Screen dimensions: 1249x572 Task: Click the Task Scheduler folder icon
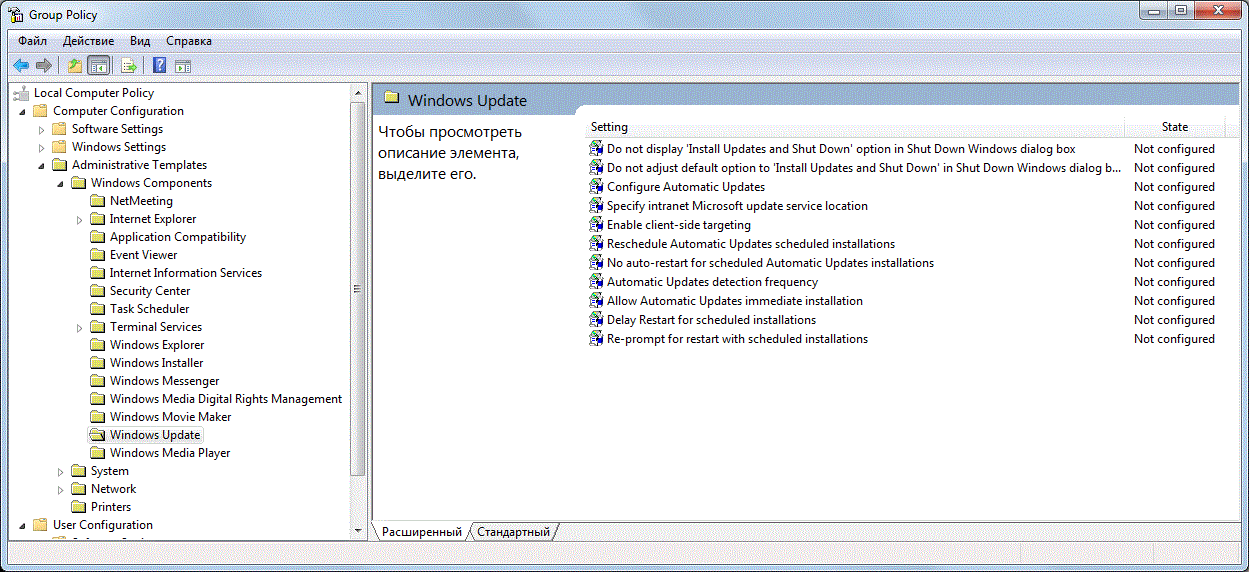coord(97,309)
